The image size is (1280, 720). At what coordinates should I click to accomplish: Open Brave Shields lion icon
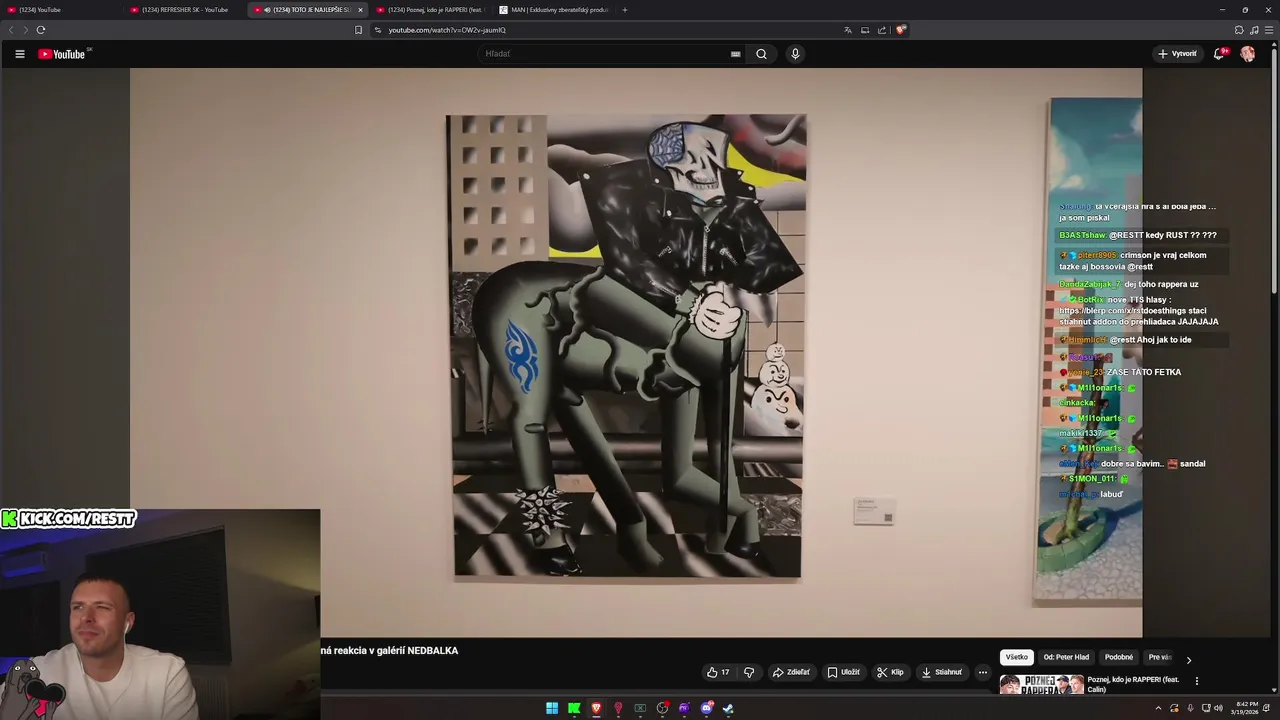pyautogui.click(x=901, y=30)
